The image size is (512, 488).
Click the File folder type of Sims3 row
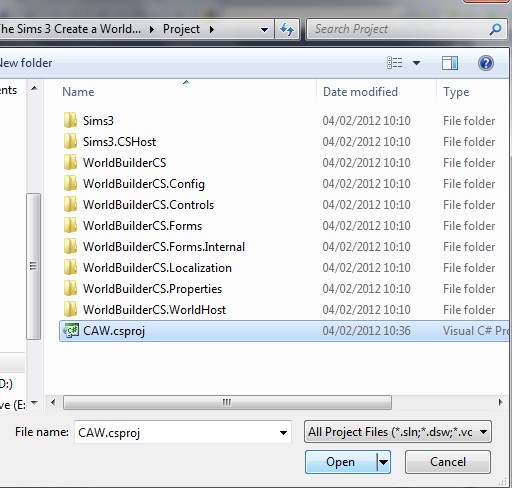point(469,121)
